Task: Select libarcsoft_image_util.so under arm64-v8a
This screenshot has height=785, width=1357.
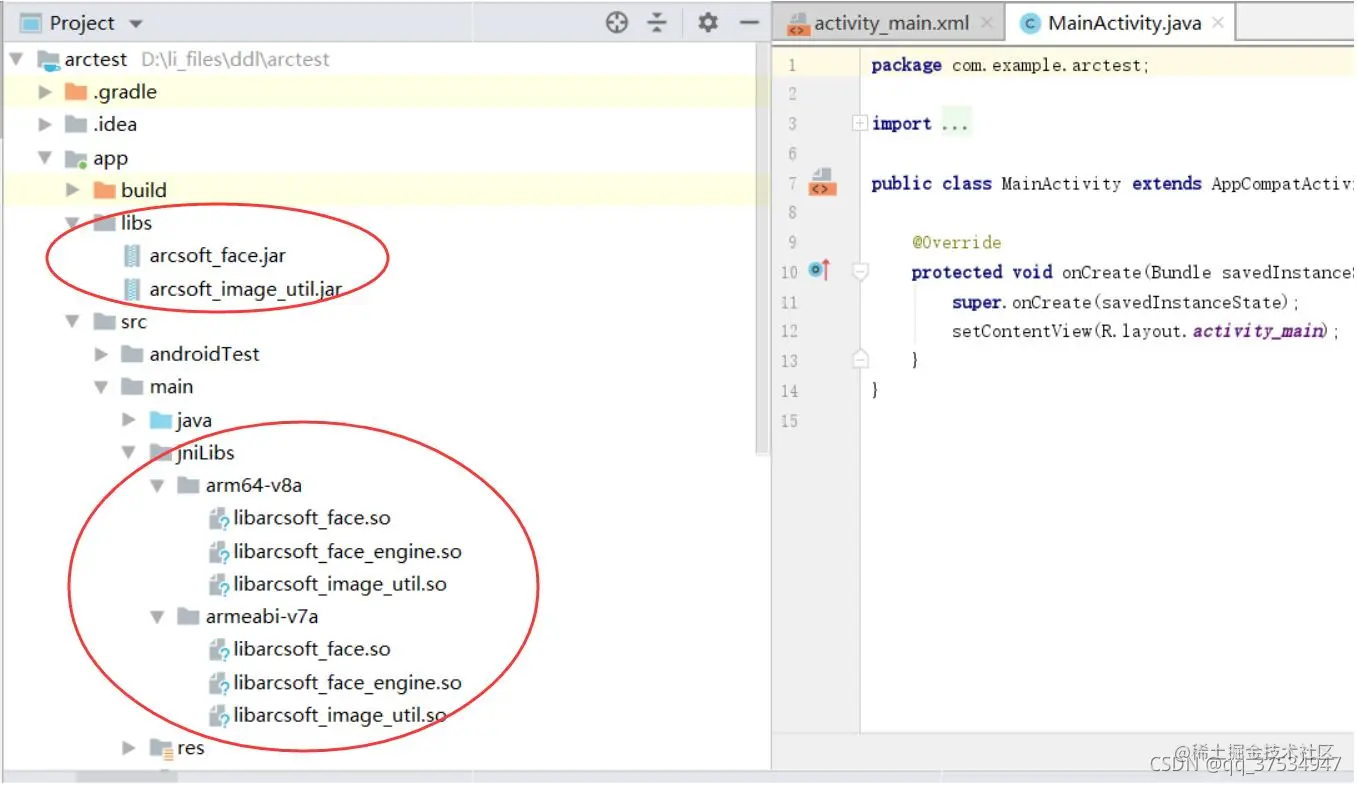Action: [340, 584]
